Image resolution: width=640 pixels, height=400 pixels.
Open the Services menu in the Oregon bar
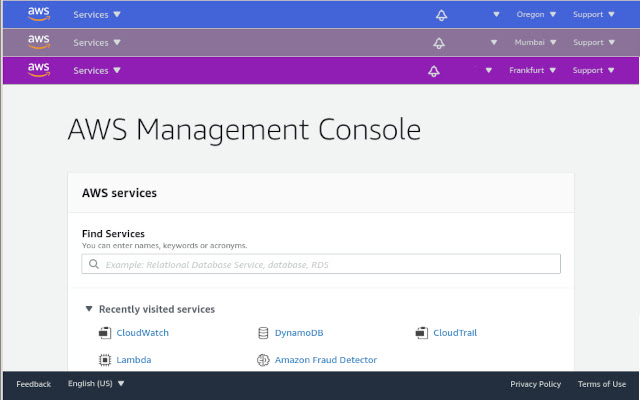(97, 15)
